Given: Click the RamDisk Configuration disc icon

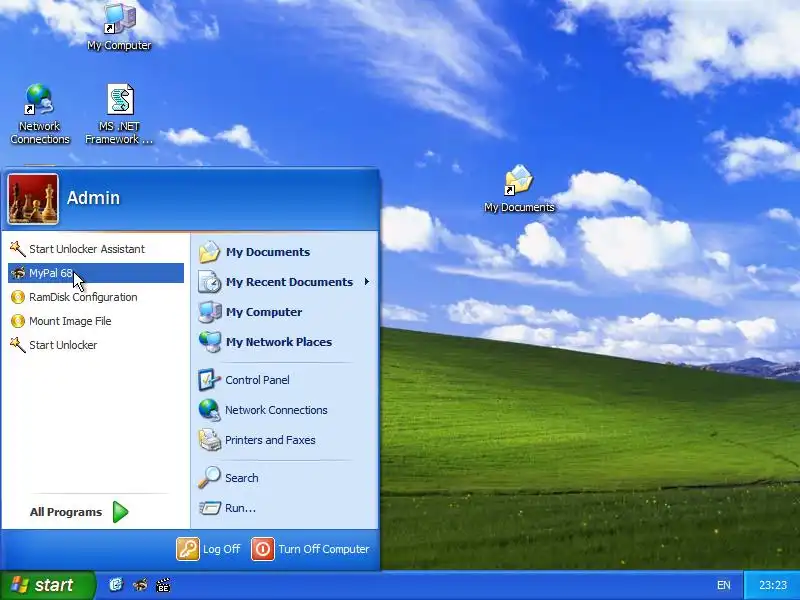Looking at the screenshot, I should tap(18, 297).
